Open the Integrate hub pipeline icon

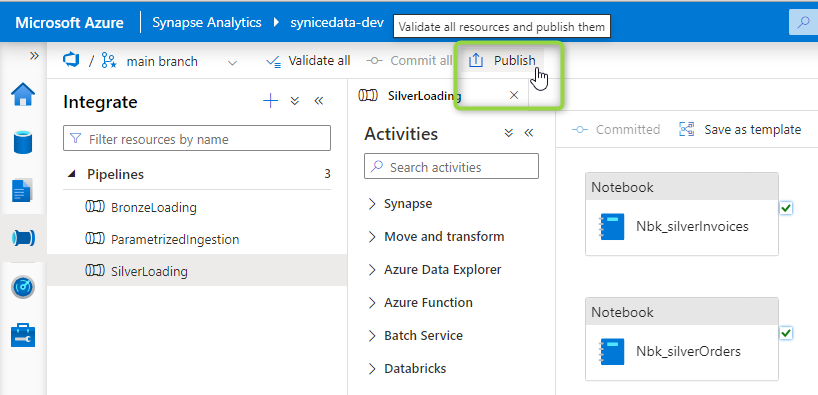(23, 238)
